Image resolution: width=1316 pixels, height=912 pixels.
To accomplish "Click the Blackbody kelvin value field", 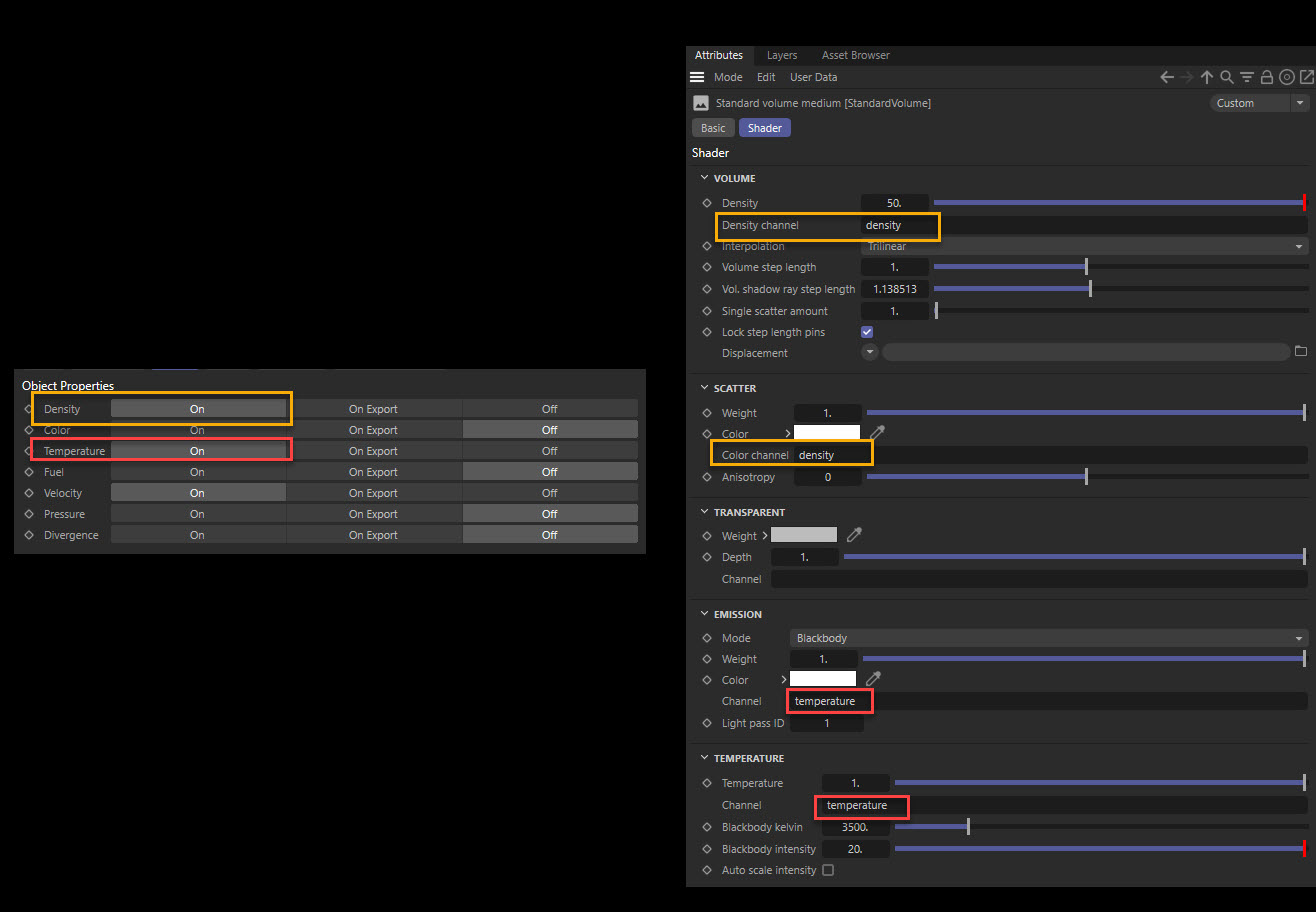I will 855,827.
